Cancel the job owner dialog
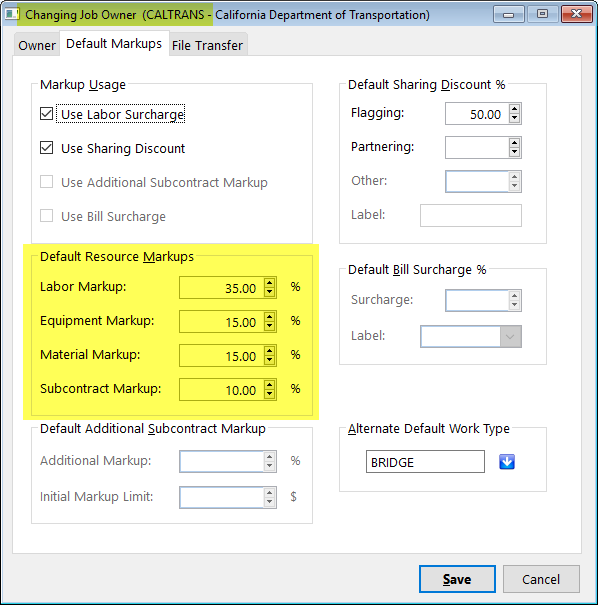This screenshot has width=598, height=605. pyautogui.click(x=541, y=579)
